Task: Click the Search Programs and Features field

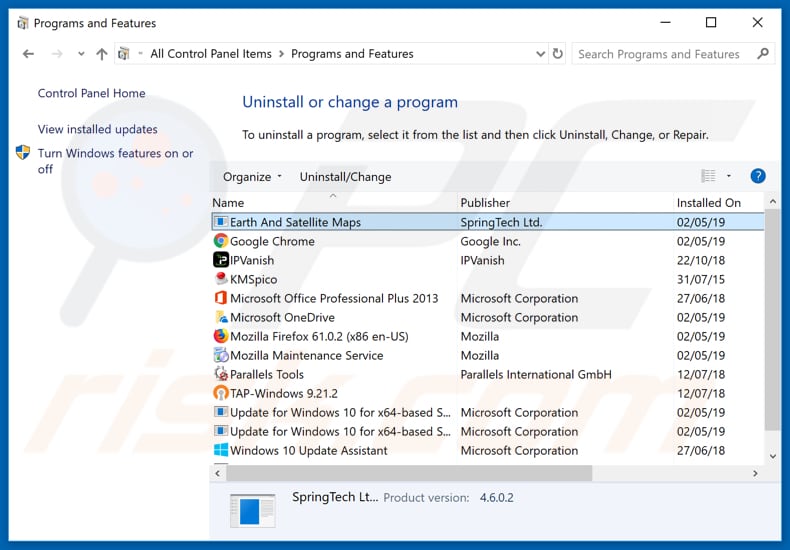Action: [673, 54]
